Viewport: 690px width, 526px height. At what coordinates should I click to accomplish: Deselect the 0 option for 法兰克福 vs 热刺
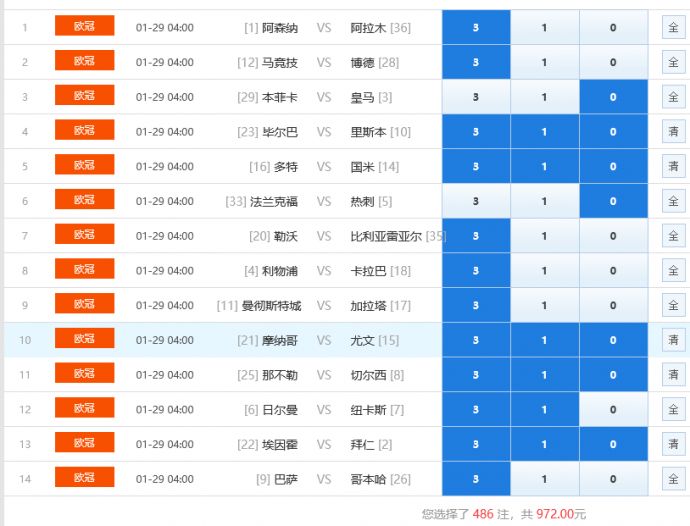pos(613,201)
